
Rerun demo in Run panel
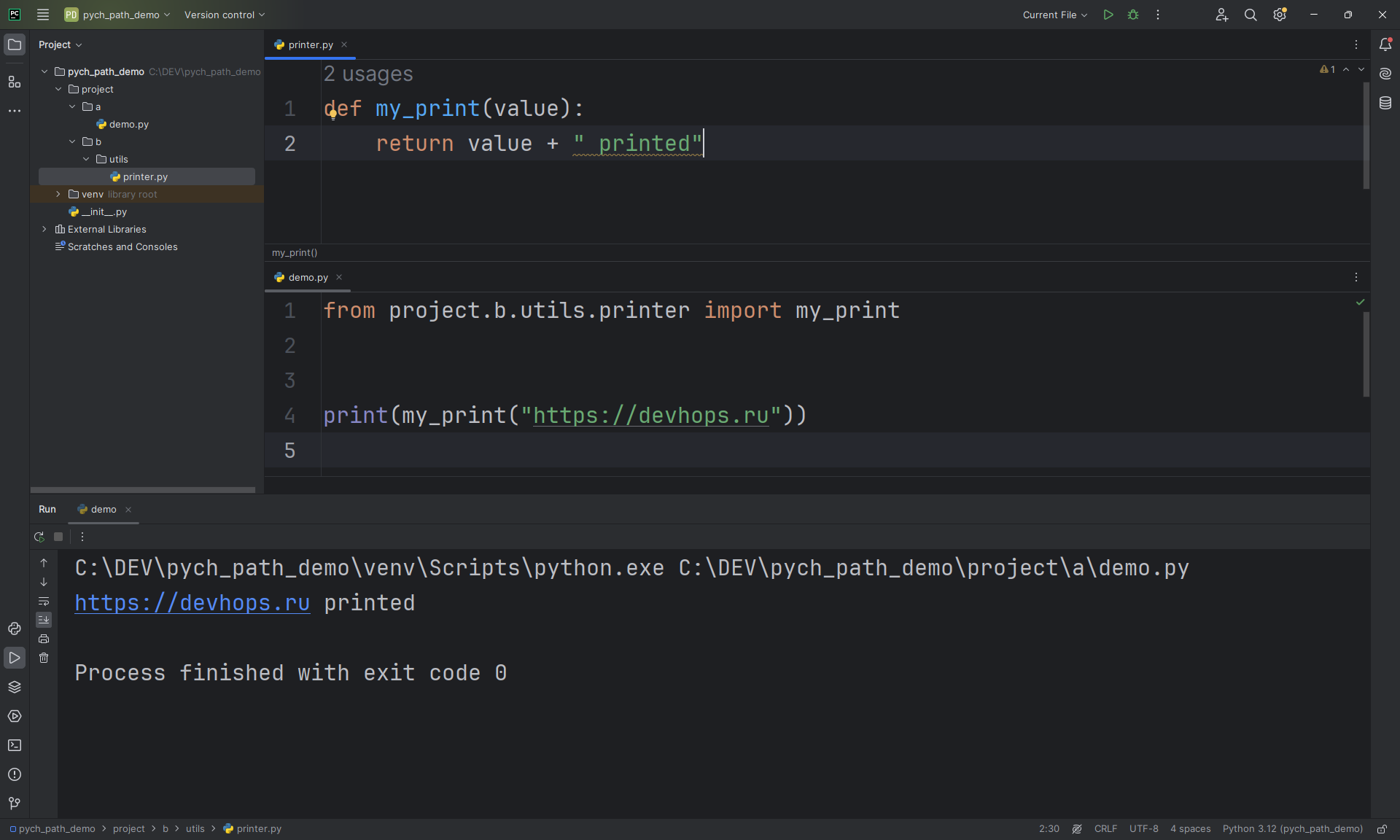(39, 537)
